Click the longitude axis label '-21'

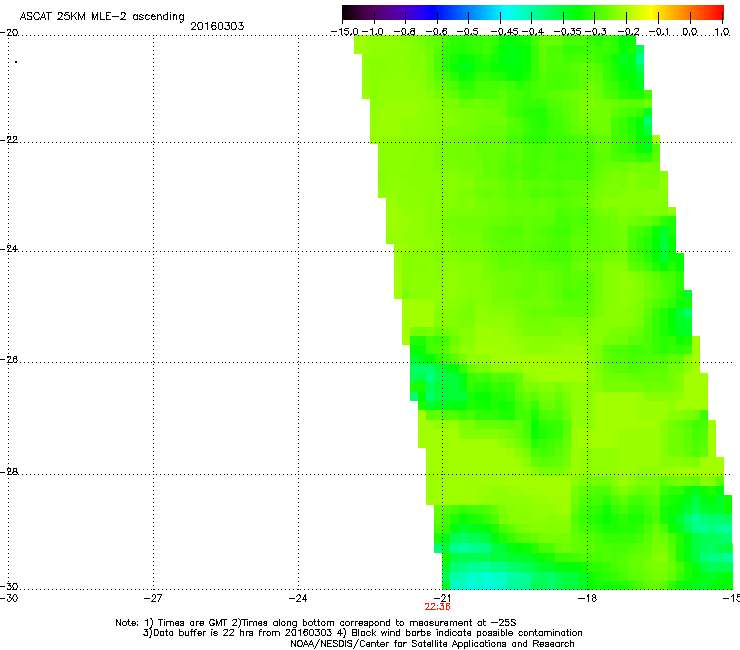click(x=442, y=598)
